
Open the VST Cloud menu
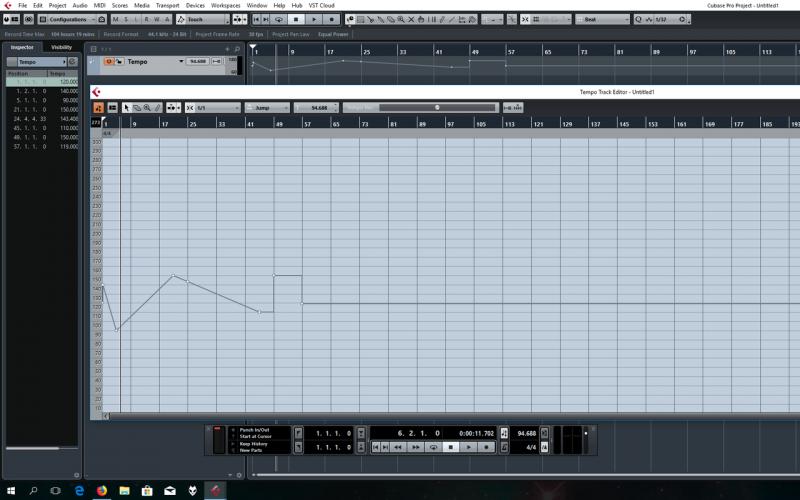[x=321, y=5]
